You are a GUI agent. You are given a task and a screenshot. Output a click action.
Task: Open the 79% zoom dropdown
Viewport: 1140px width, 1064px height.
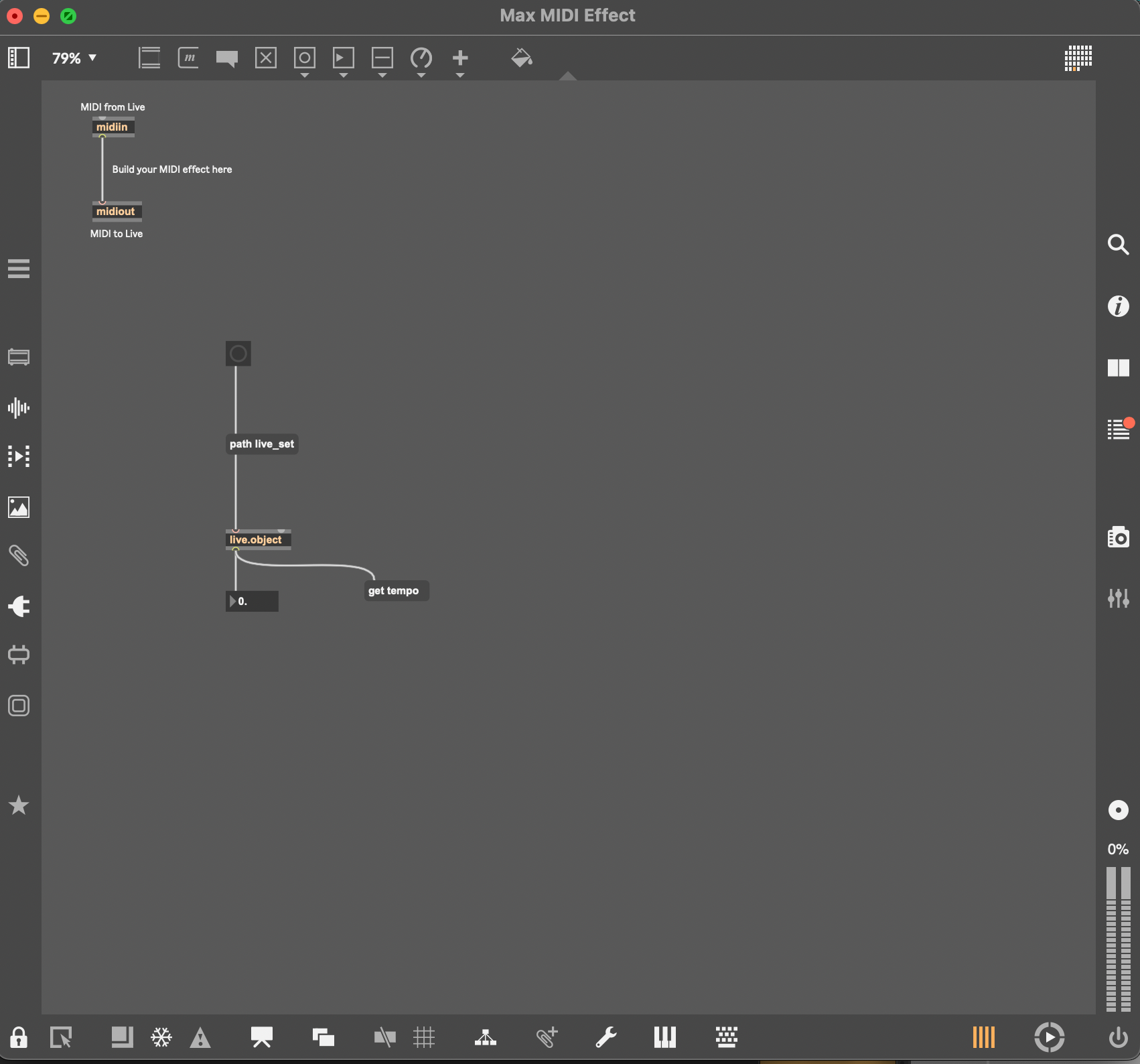point(74,58)
